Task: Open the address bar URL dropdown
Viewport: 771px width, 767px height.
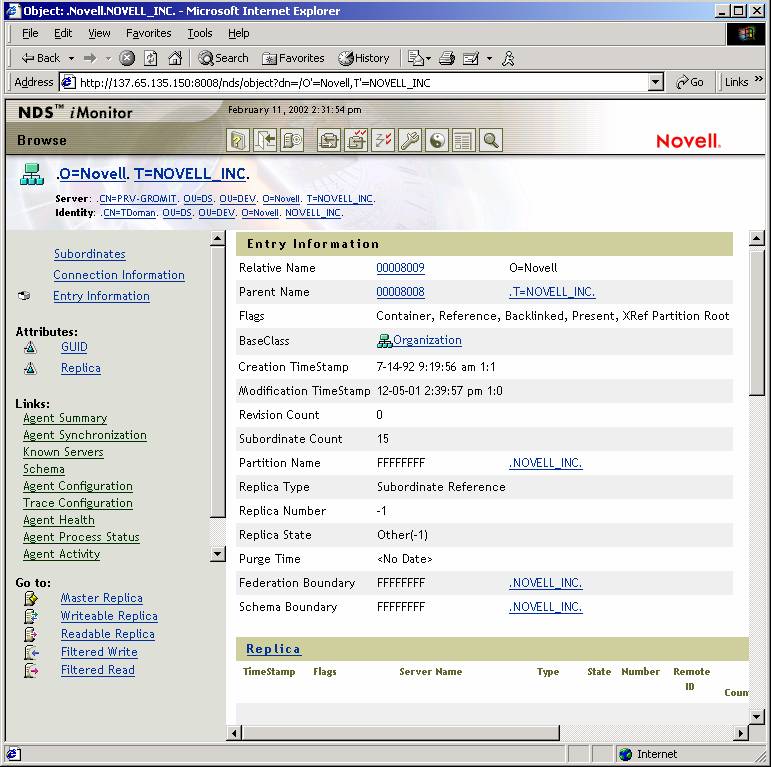Action: point(656,83)
